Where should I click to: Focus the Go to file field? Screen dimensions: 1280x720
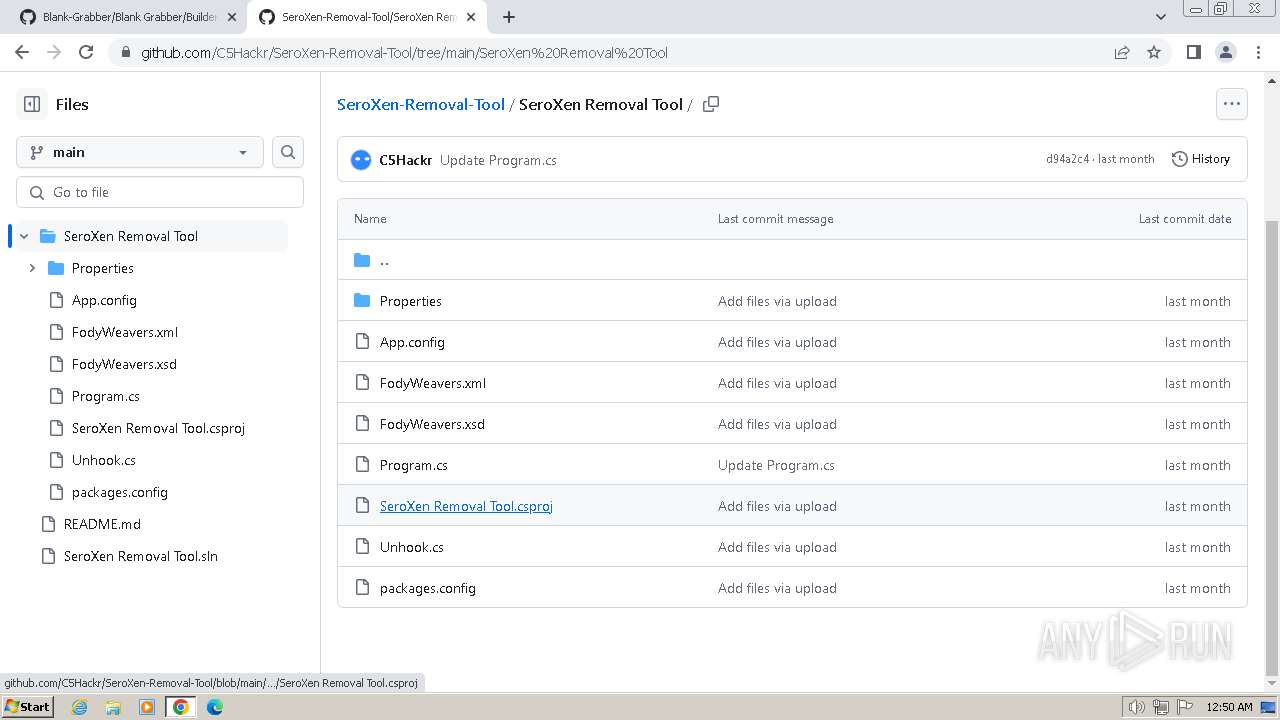point(160,192)
